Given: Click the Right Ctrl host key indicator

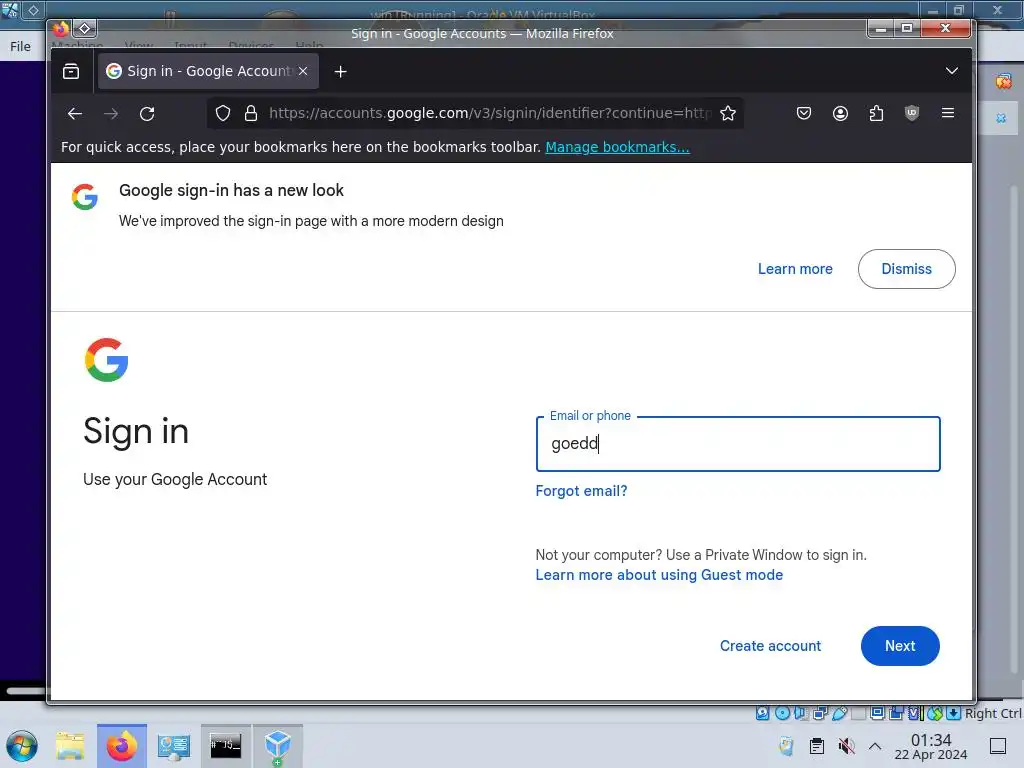Looking at the screenshot, I should pyautogui.click(x=993, y=714).
